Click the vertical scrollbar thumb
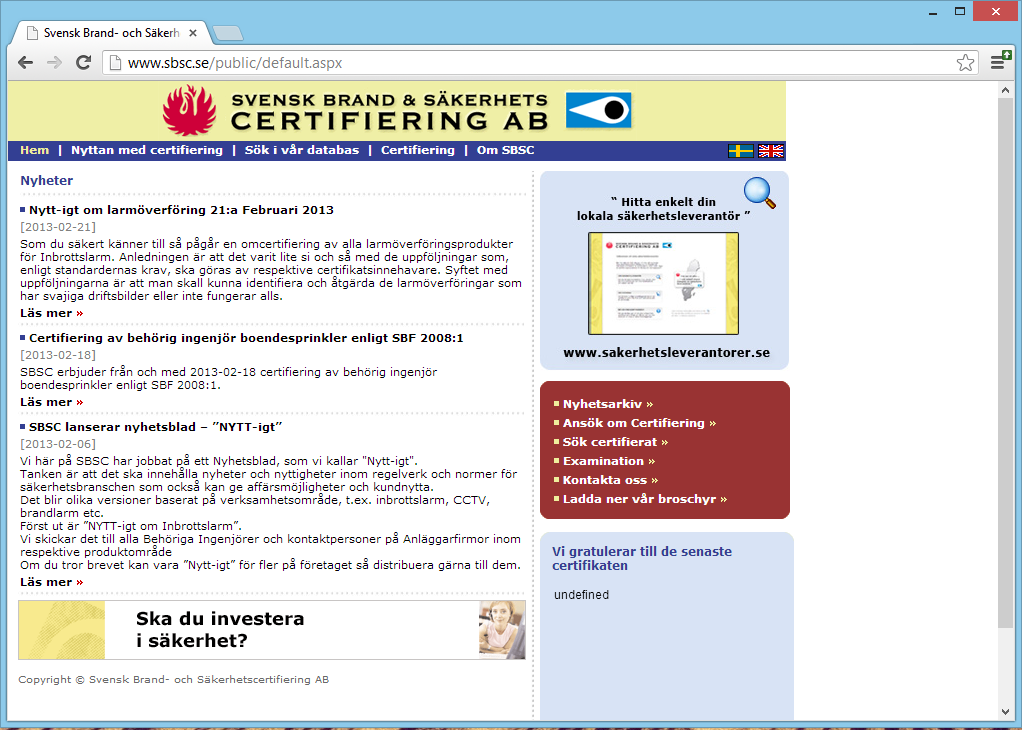Screen dimensions: 1022x730 click(x=1004, y=363)
